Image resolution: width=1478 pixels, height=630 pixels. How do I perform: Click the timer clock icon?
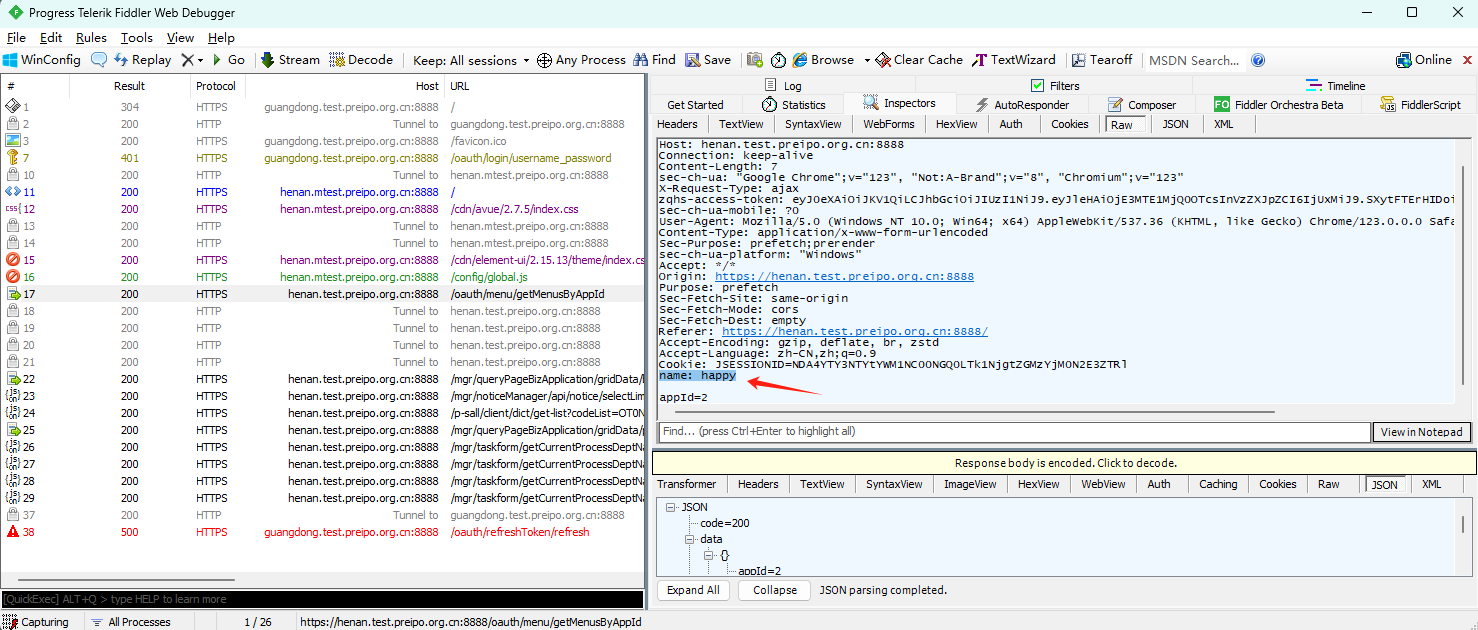[778, 60]
